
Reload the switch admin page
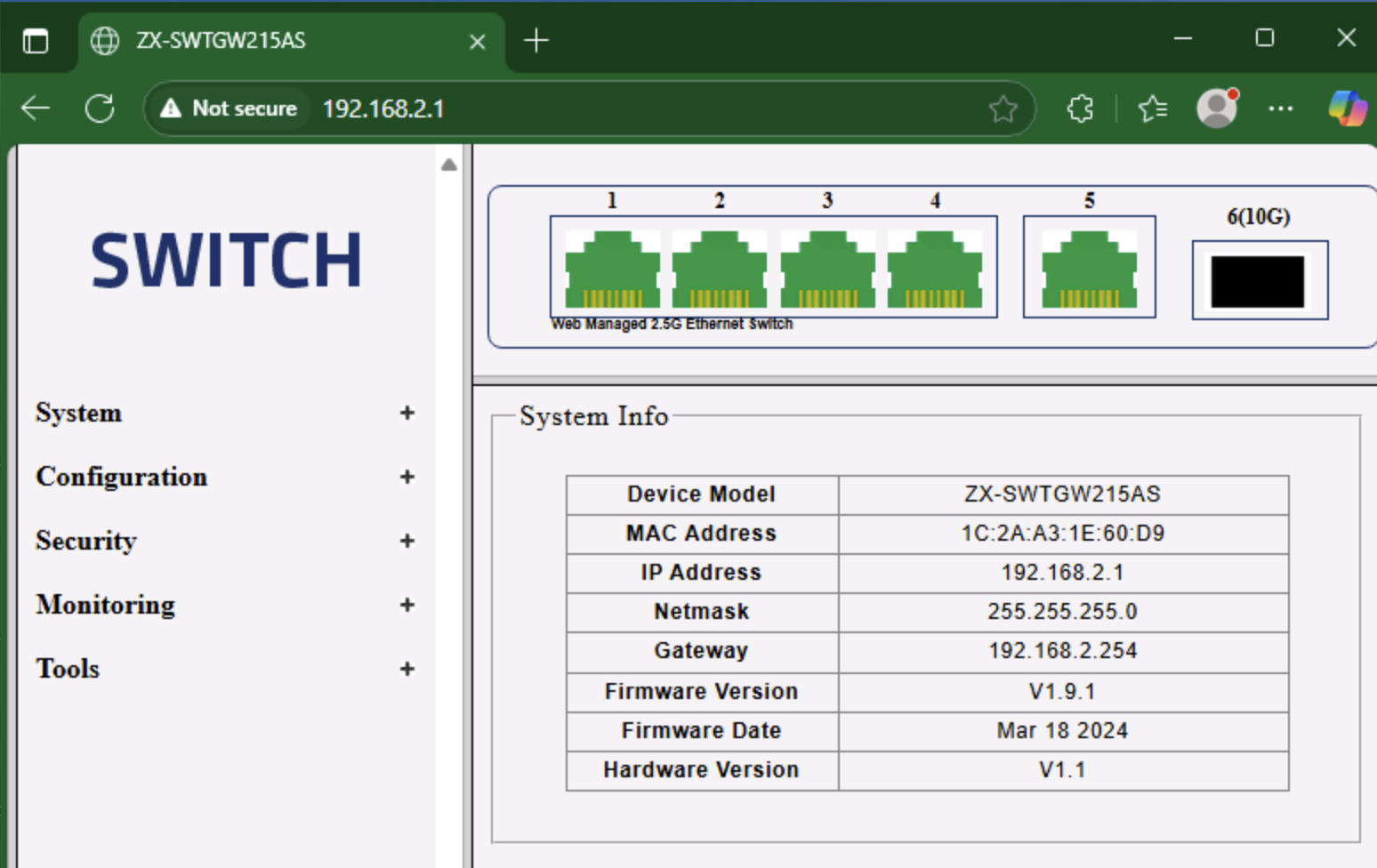click(100, 108)
